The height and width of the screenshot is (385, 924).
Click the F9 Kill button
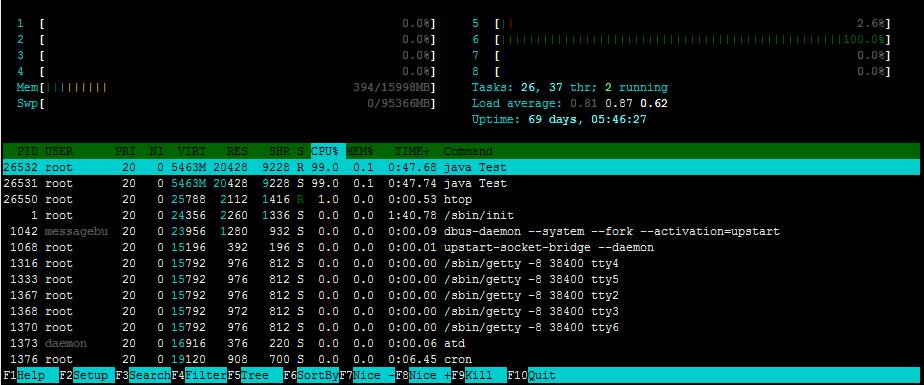pyautogui.click(x=479, y=376)
